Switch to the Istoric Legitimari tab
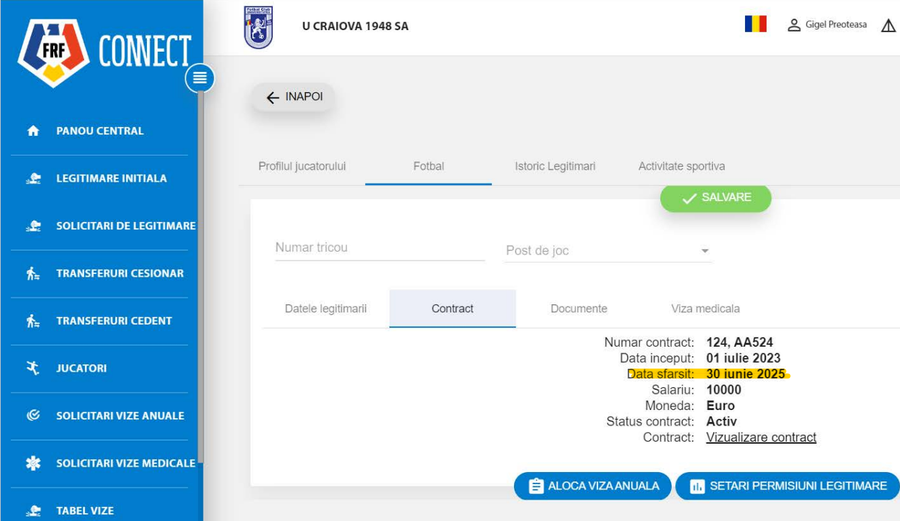Image resolution: width=900 pixels, height=521 pixels. click(555, 166)
